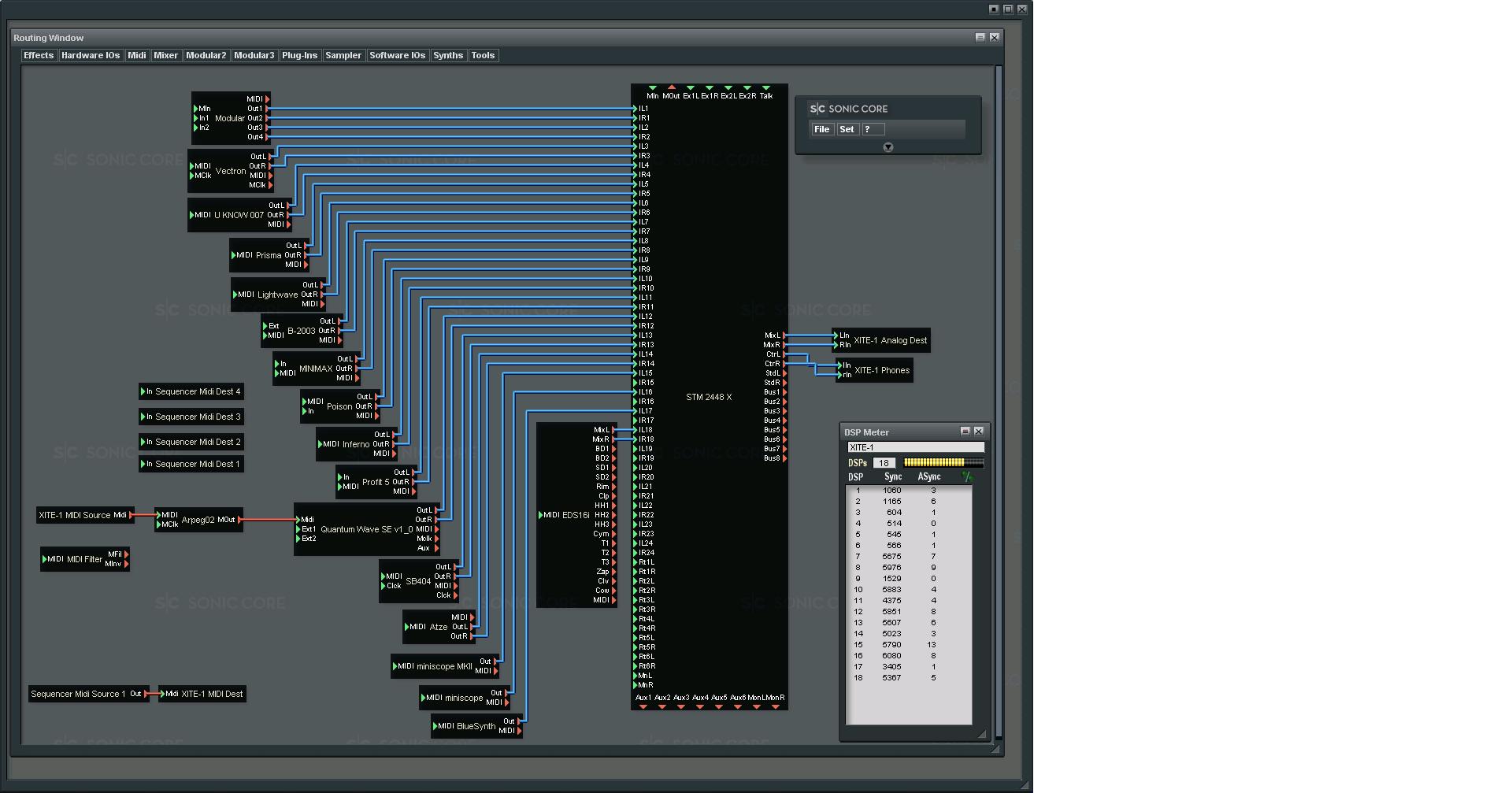Viewport: 1512px width, 793px height.
Task: Open the Modular3 menu
Action: (254, 55)
